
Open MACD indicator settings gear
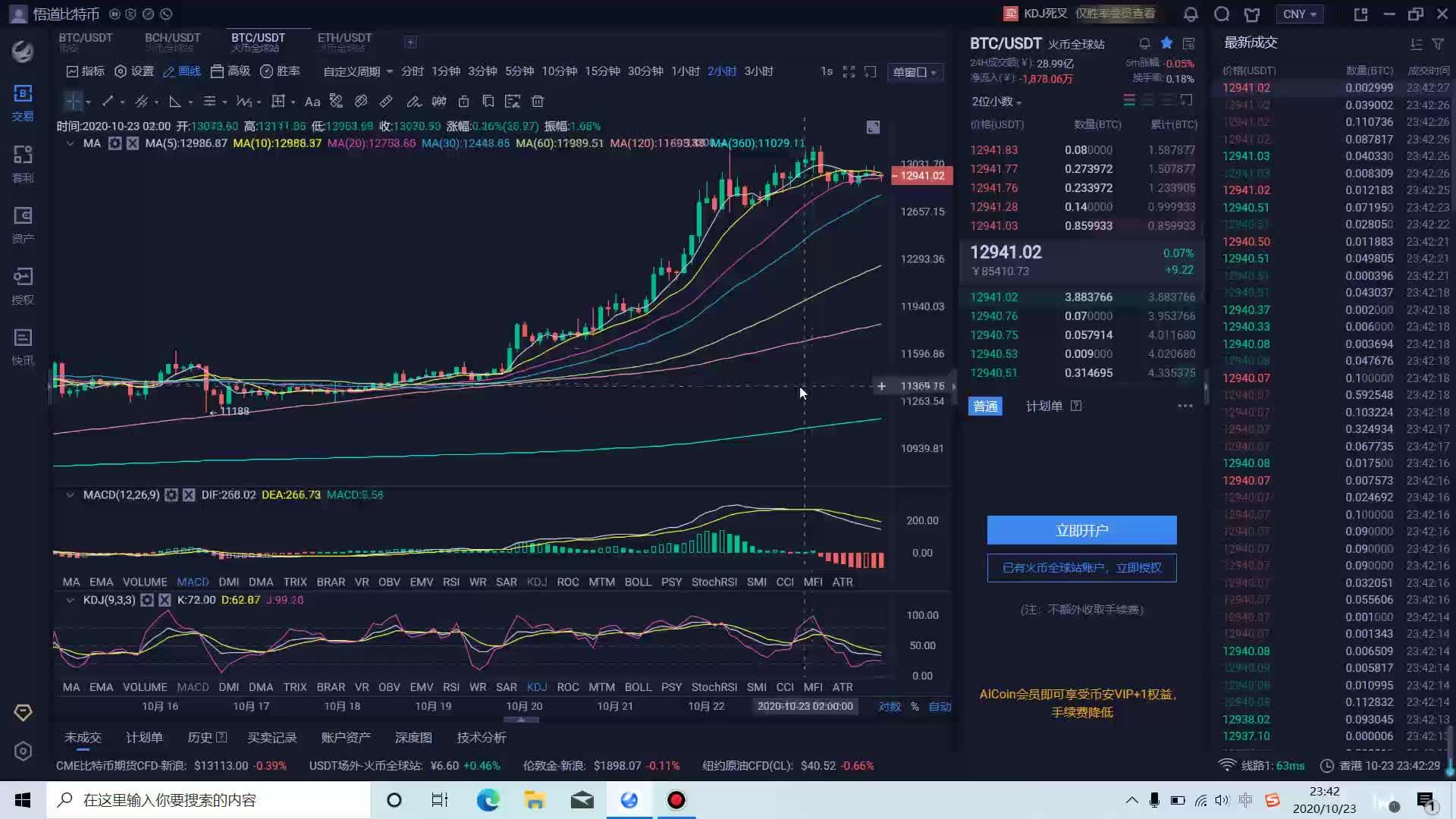[171, 495]
